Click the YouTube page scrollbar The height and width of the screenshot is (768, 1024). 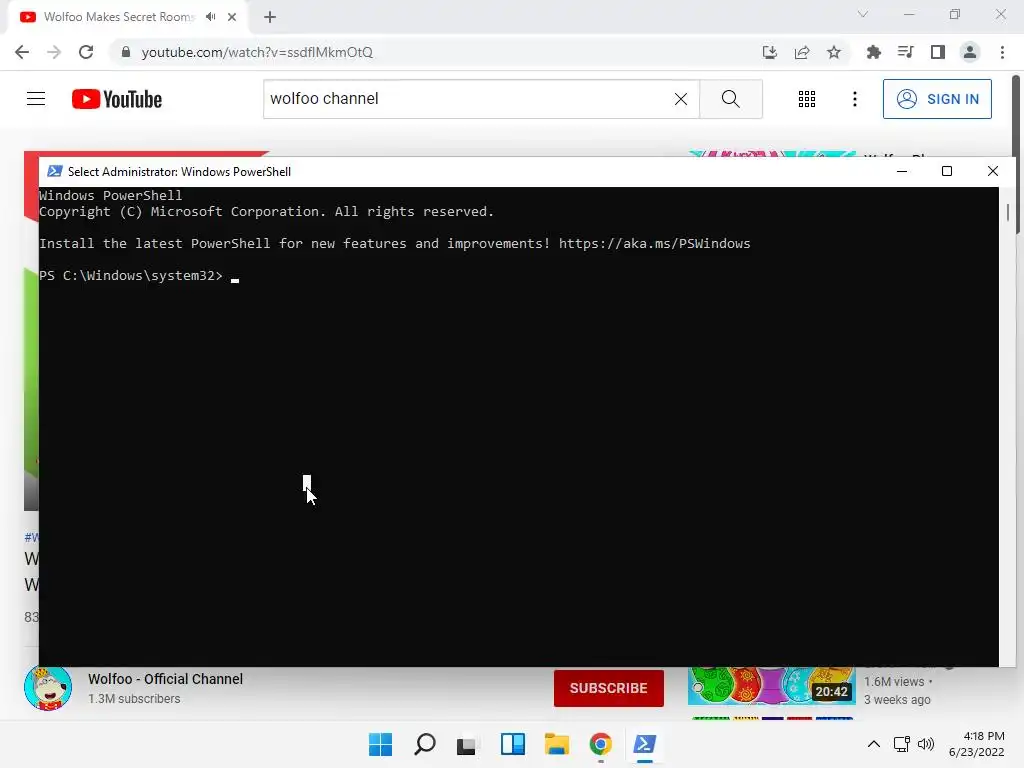[1018, 153]
